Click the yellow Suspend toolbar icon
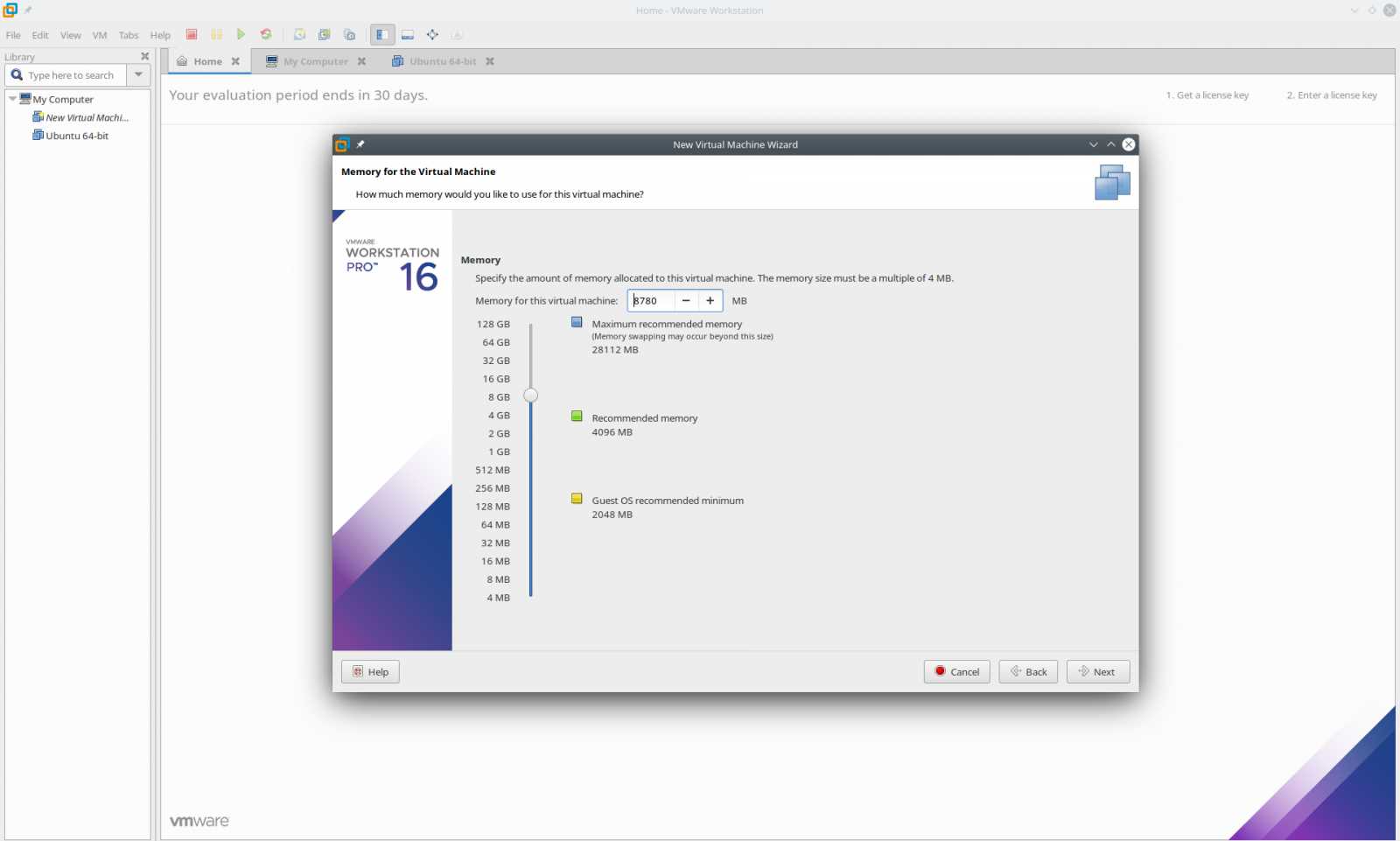Image resolution: width=1400 pixels, height=841 pixels. (x=216, y=35)
